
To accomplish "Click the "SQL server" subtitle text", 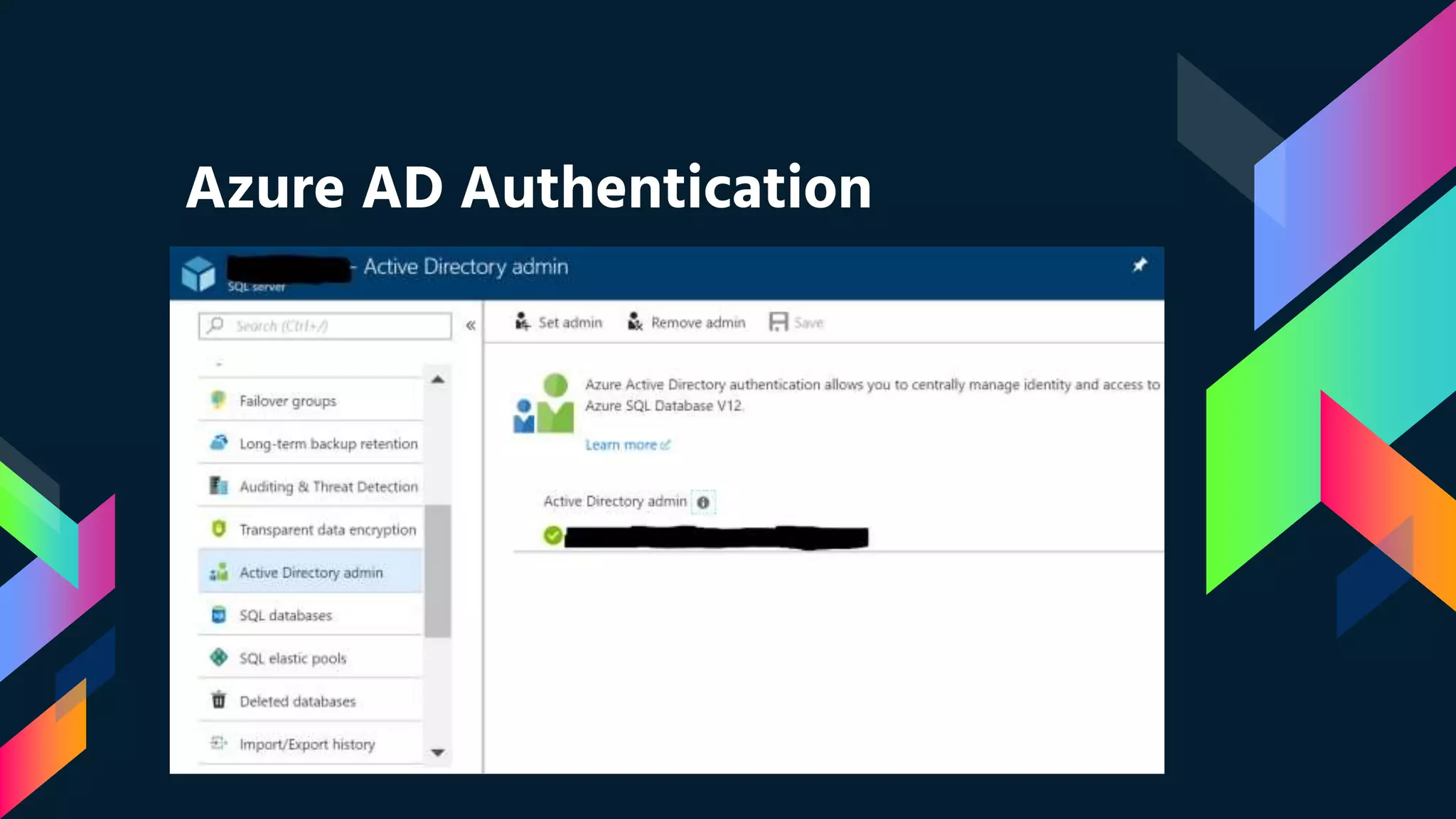I will tap(256, 287).
